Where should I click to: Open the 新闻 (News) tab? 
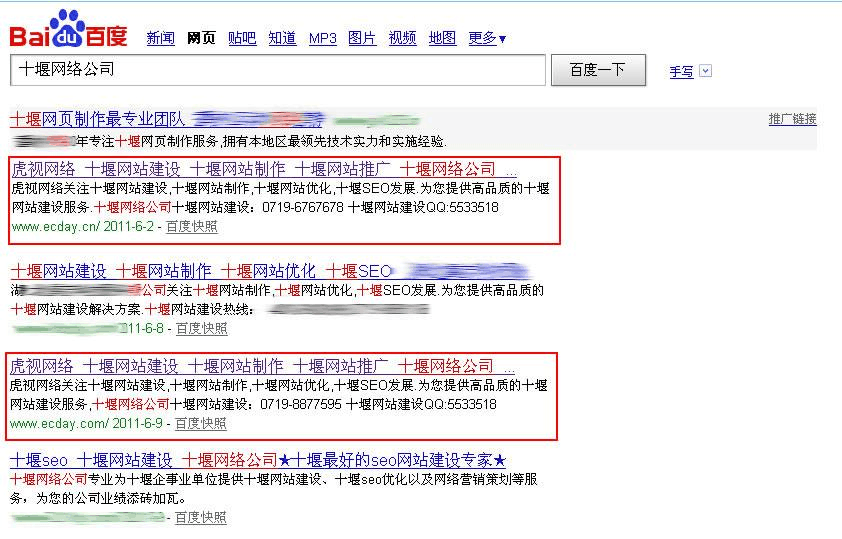coord(160,39)
